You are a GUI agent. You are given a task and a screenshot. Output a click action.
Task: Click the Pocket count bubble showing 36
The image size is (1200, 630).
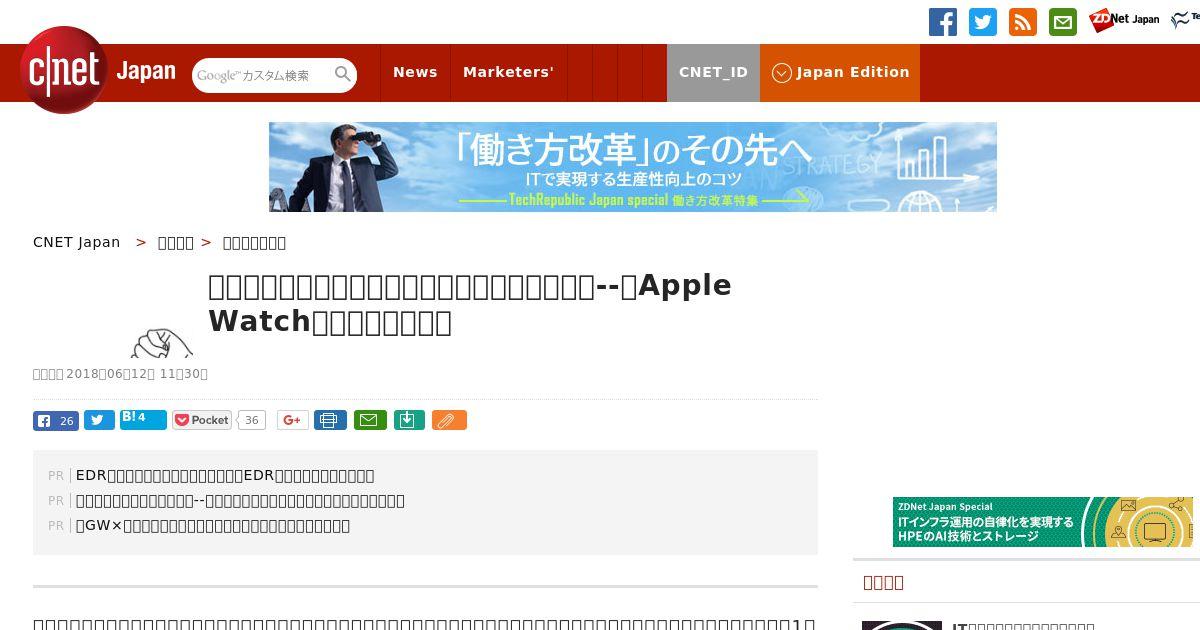(x=252, y=420)
